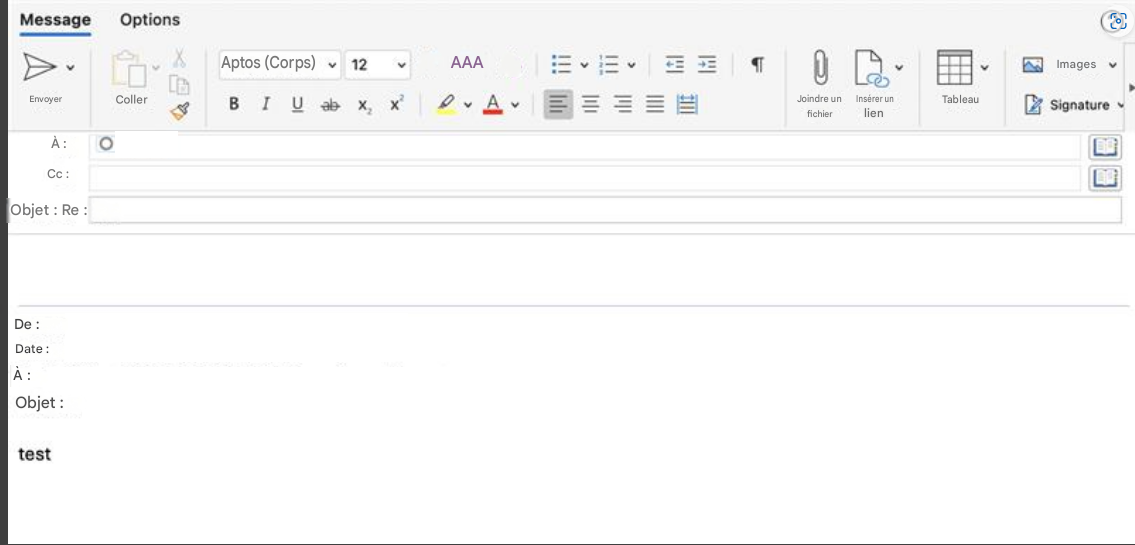Click the Signature pen icon
This screenshot has width=1135, height=545.
(x=1033, y=105)
